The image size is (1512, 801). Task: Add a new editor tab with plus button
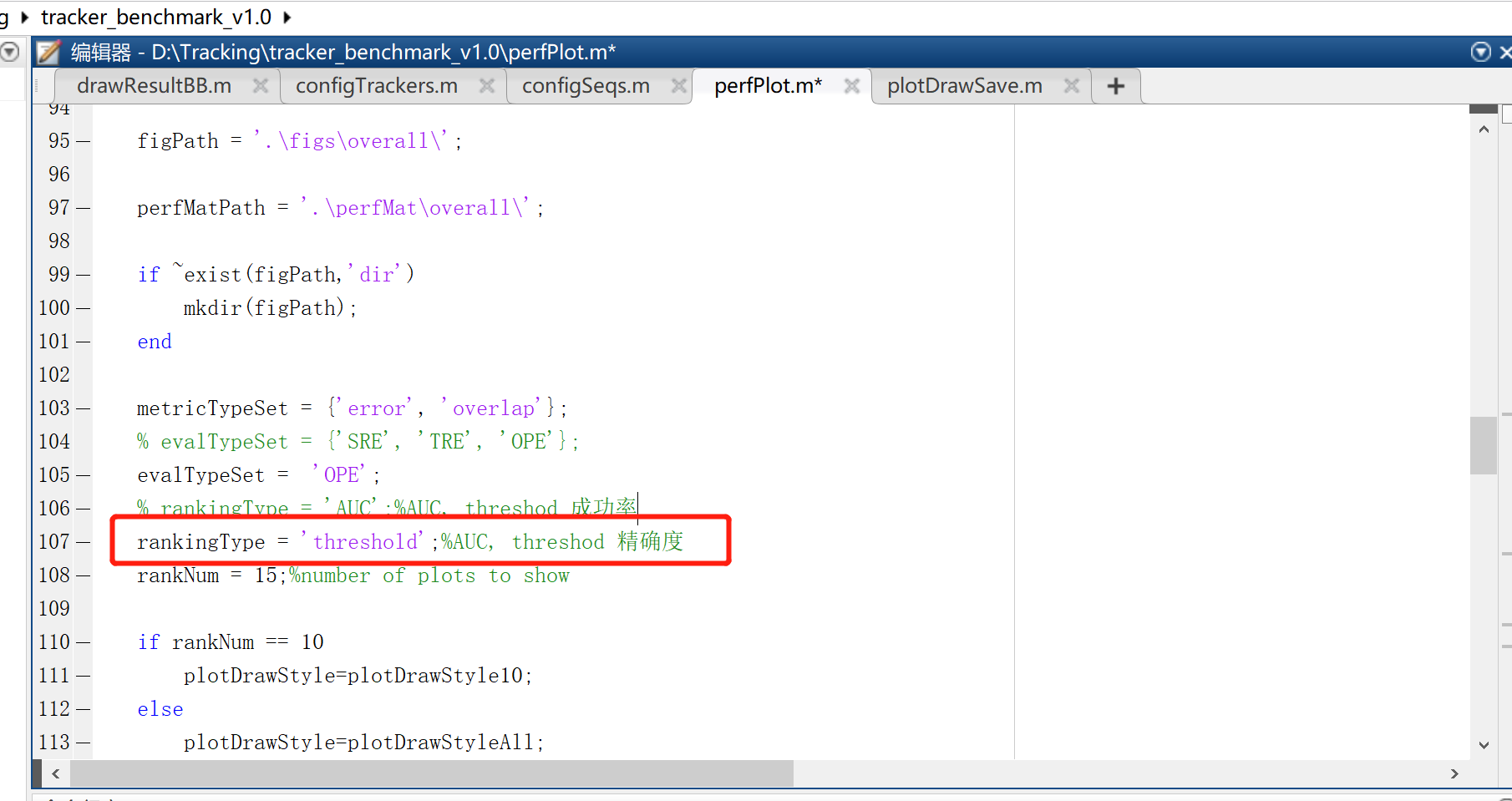[x=1116, y=86]
